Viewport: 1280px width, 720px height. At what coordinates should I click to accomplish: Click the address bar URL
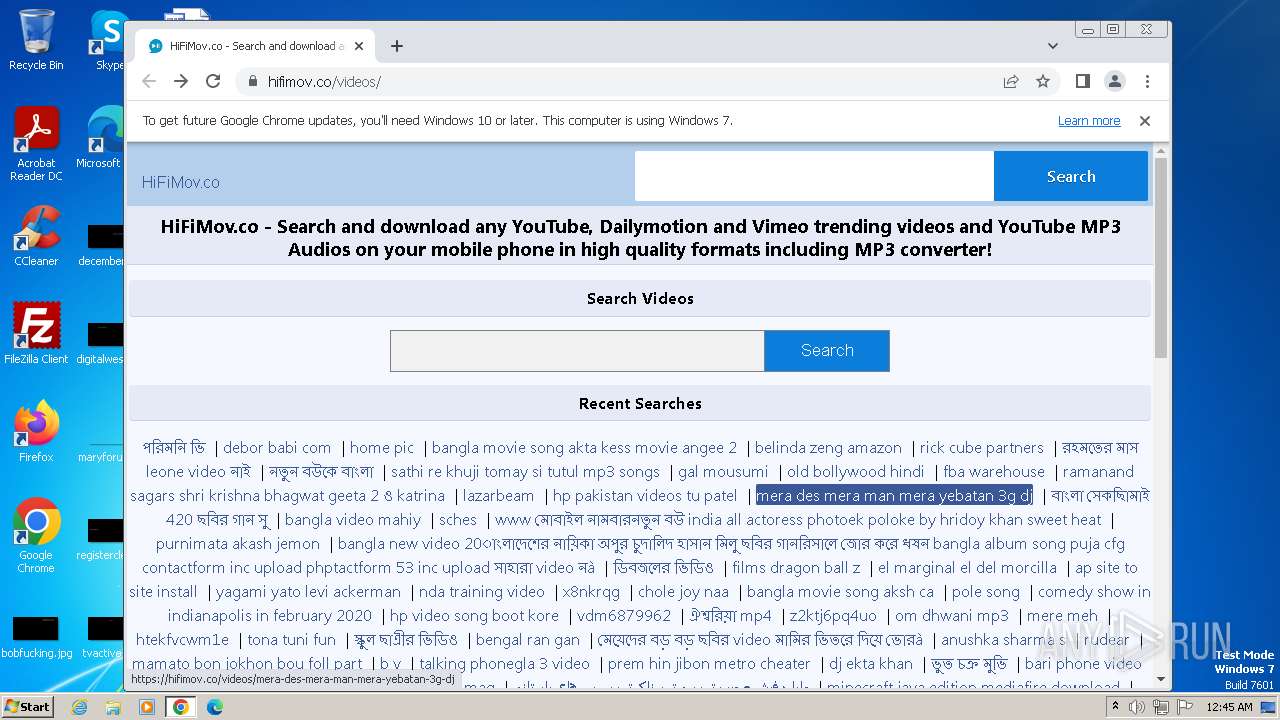324,82
